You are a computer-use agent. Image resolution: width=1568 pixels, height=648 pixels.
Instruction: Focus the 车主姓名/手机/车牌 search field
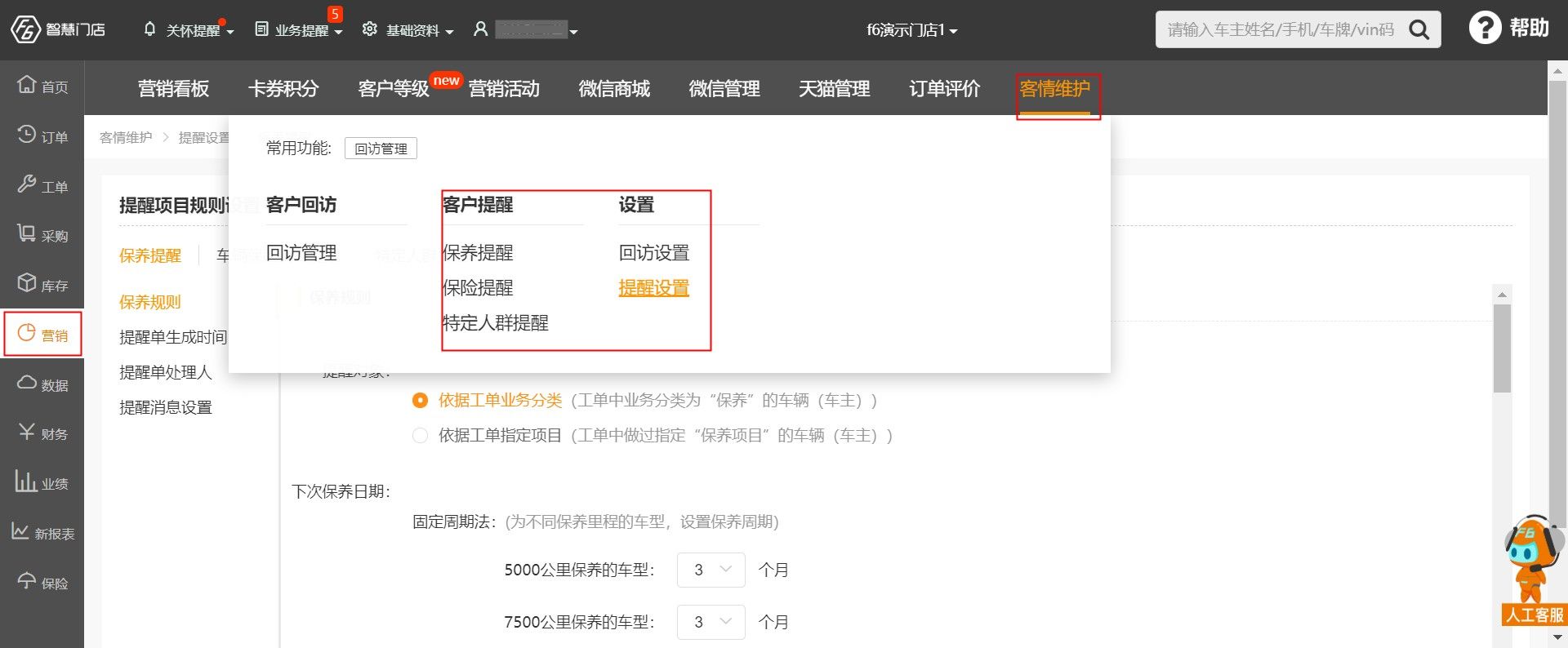(x=1281, y=30)
